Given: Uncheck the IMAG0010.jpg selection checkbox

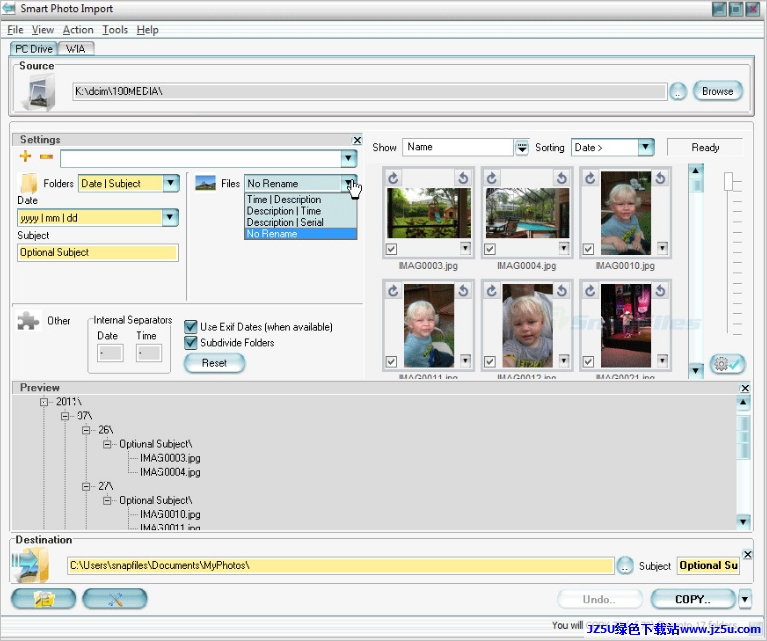Looking at the screenshot, I should tap(588, 249).
